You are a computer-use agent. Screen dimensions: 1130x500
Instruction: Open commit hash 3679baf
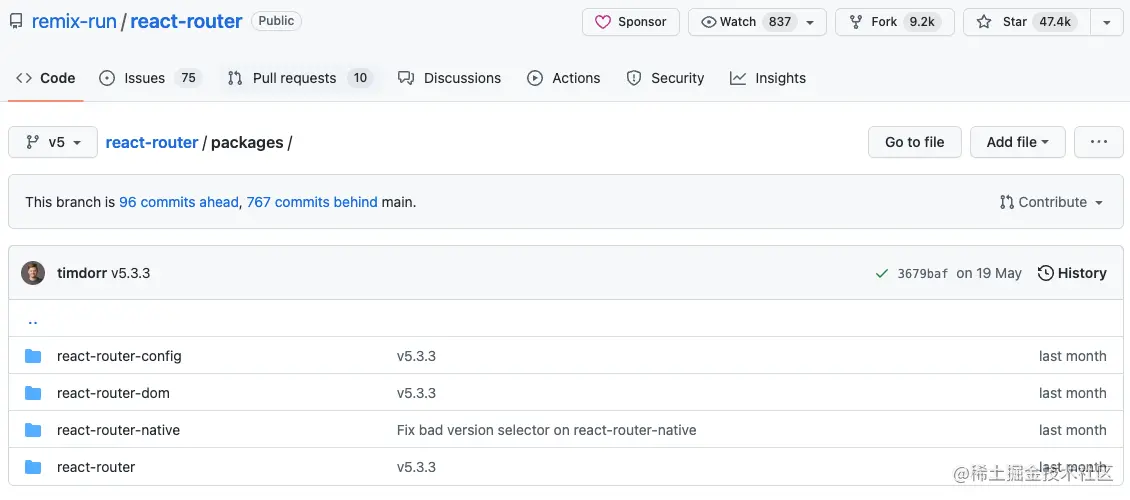(922, 274)
